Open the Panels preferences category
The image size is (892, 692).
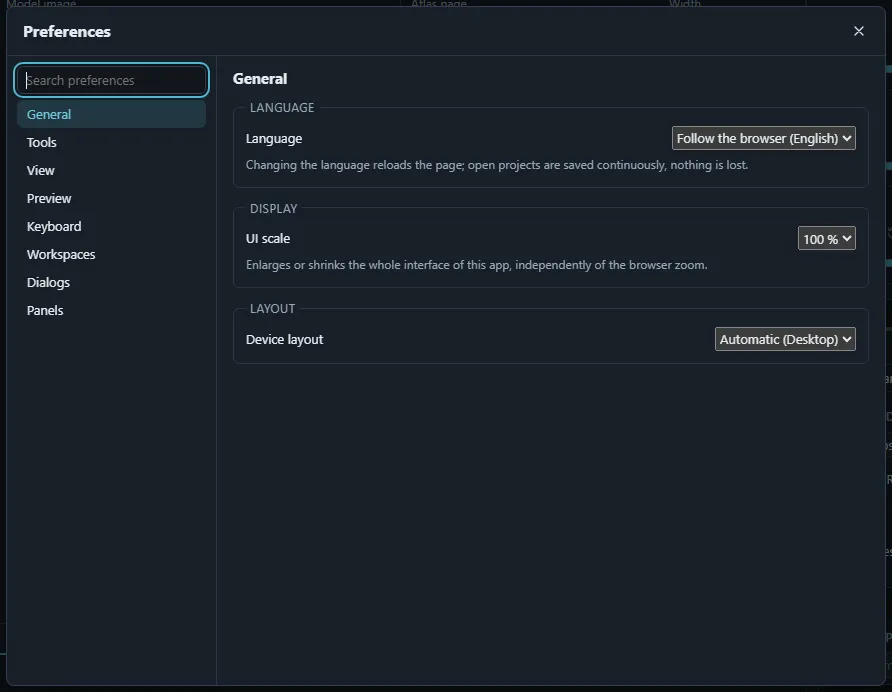pos(112,310)
